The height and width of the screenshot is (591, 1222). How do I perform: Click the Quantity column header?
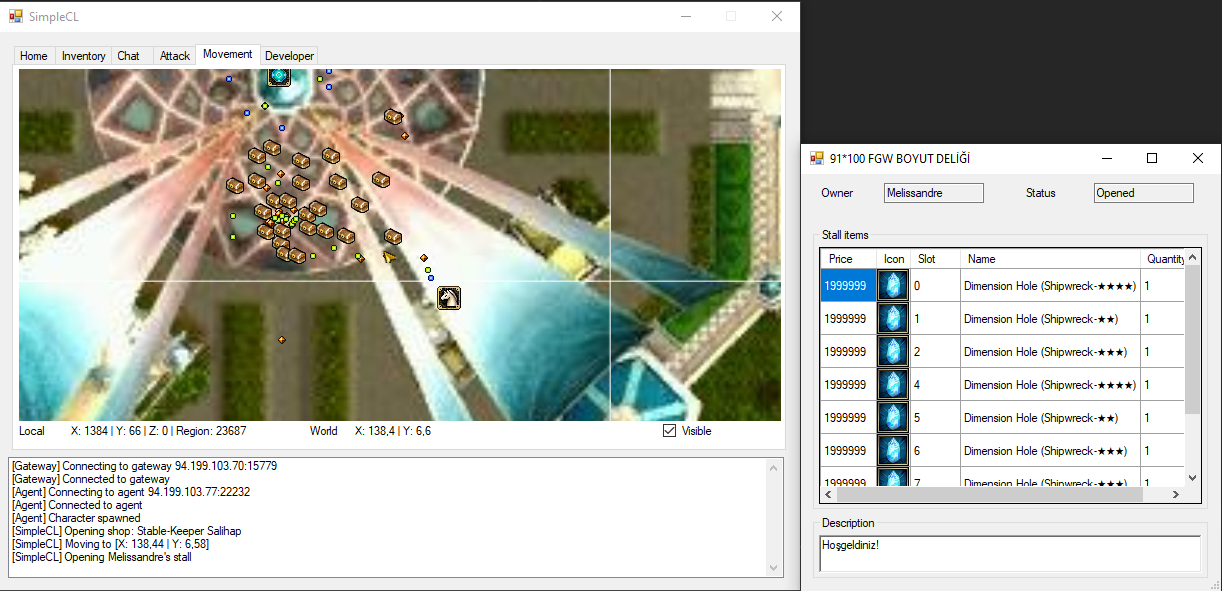click(x=1163, y=259)
